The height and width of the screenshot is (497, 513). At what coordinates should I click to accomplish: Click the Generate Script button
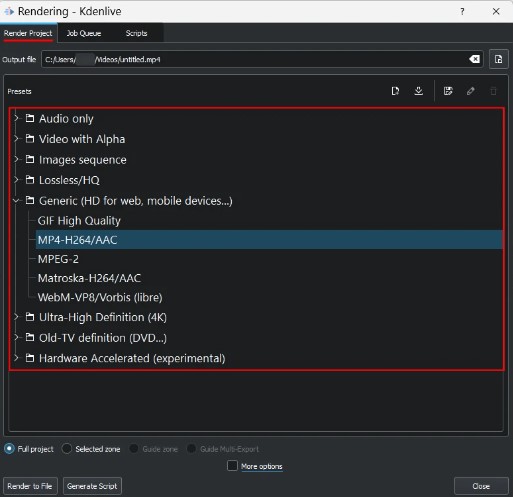point(92,486)
